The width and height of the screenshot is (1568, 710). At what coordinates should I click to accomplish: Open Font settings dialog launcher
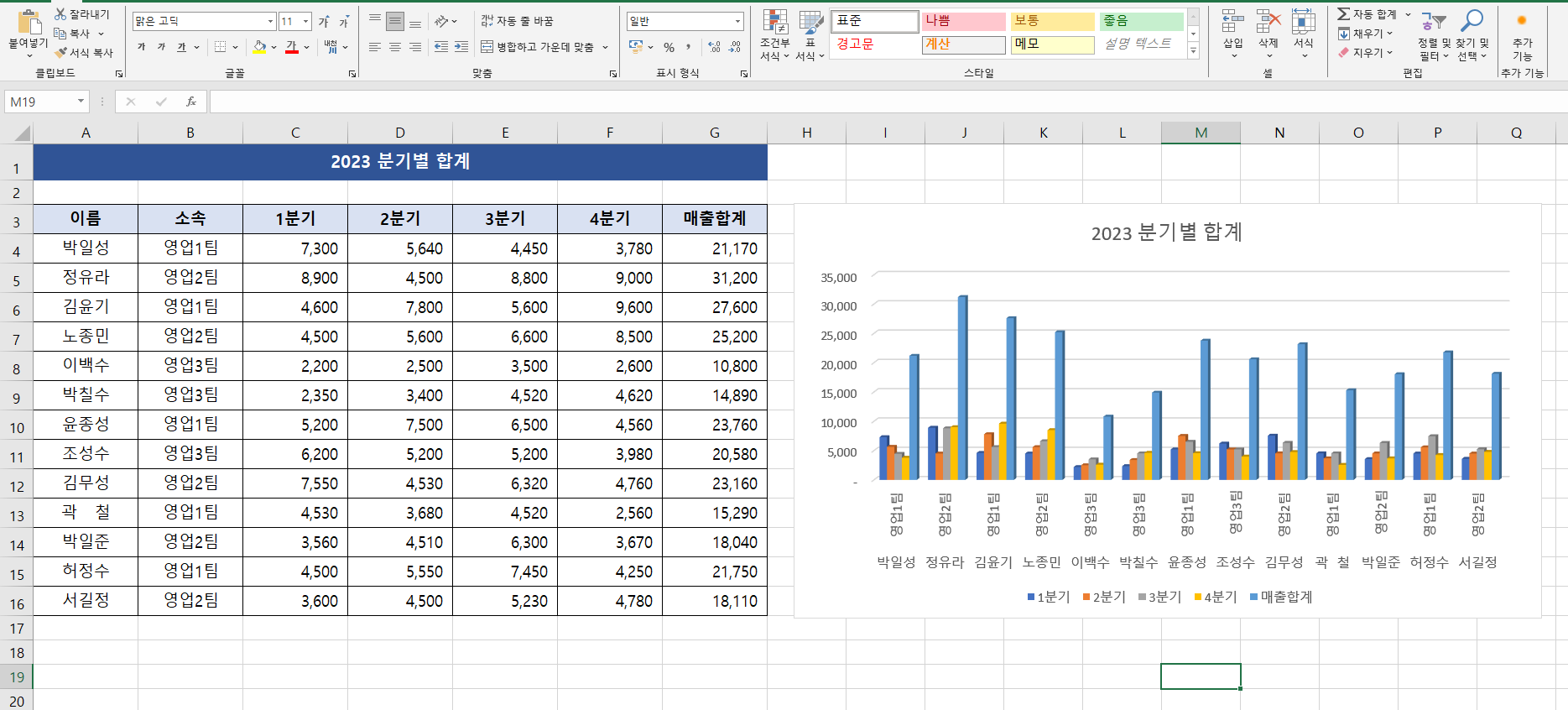[352, 74]
